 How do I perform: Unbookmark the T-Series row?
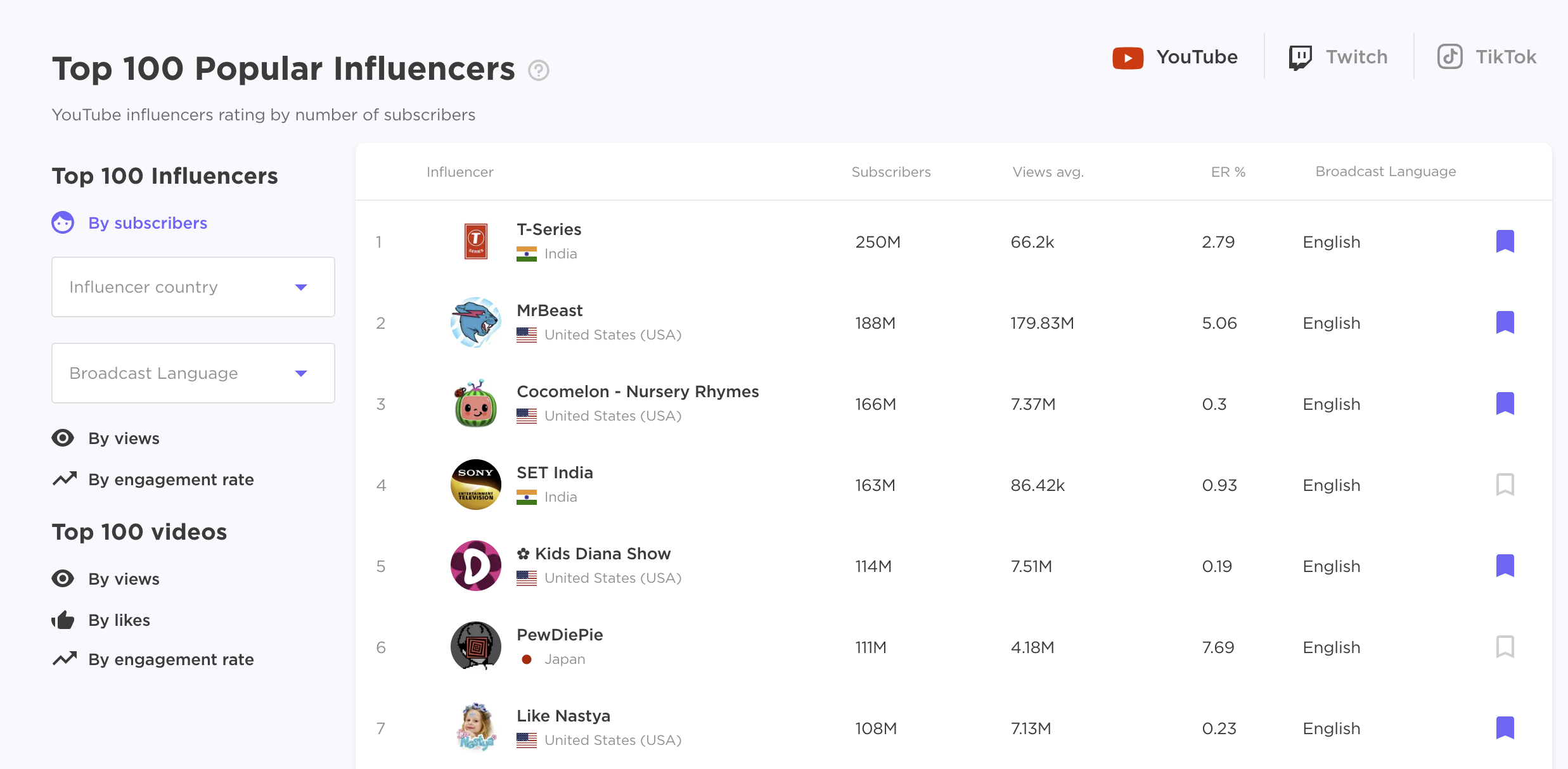point(1505,241)
